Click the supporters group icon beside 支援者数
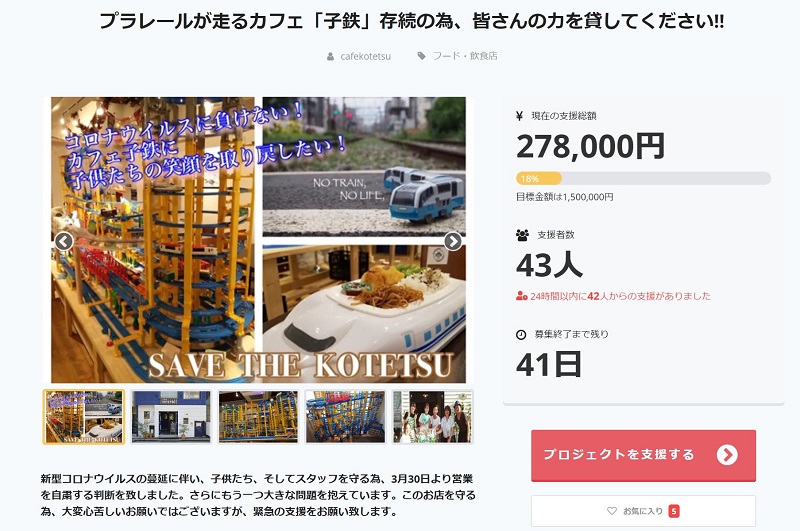Viewport: 800px width, 531px height. [x=522, y=235]
